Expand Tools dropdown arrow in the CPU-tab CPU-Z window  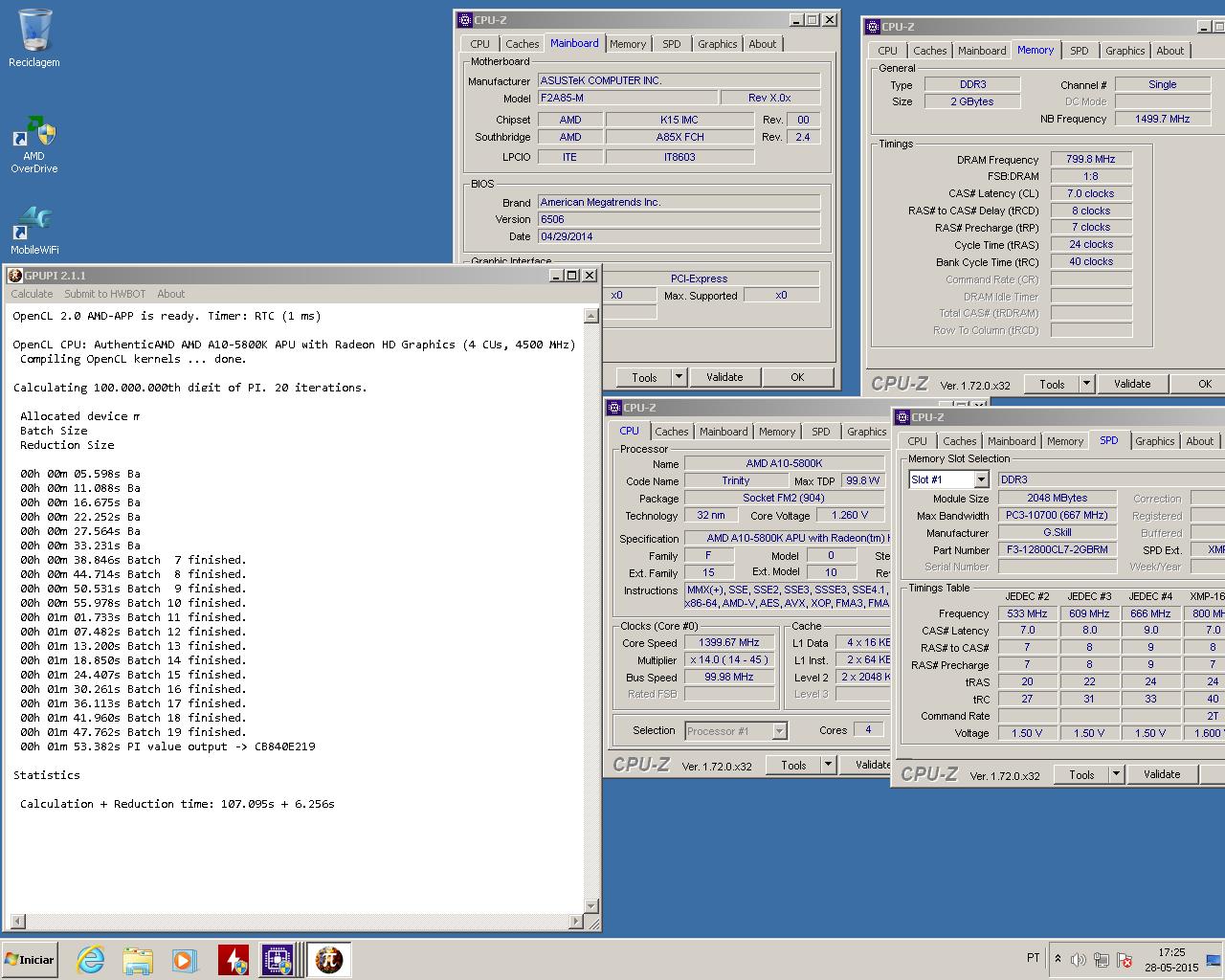pyautogui.click(x=828, y=765)
